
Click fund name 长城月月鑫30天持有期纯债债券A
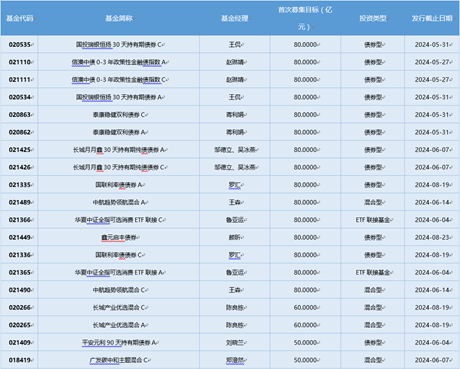coord(119,150)
